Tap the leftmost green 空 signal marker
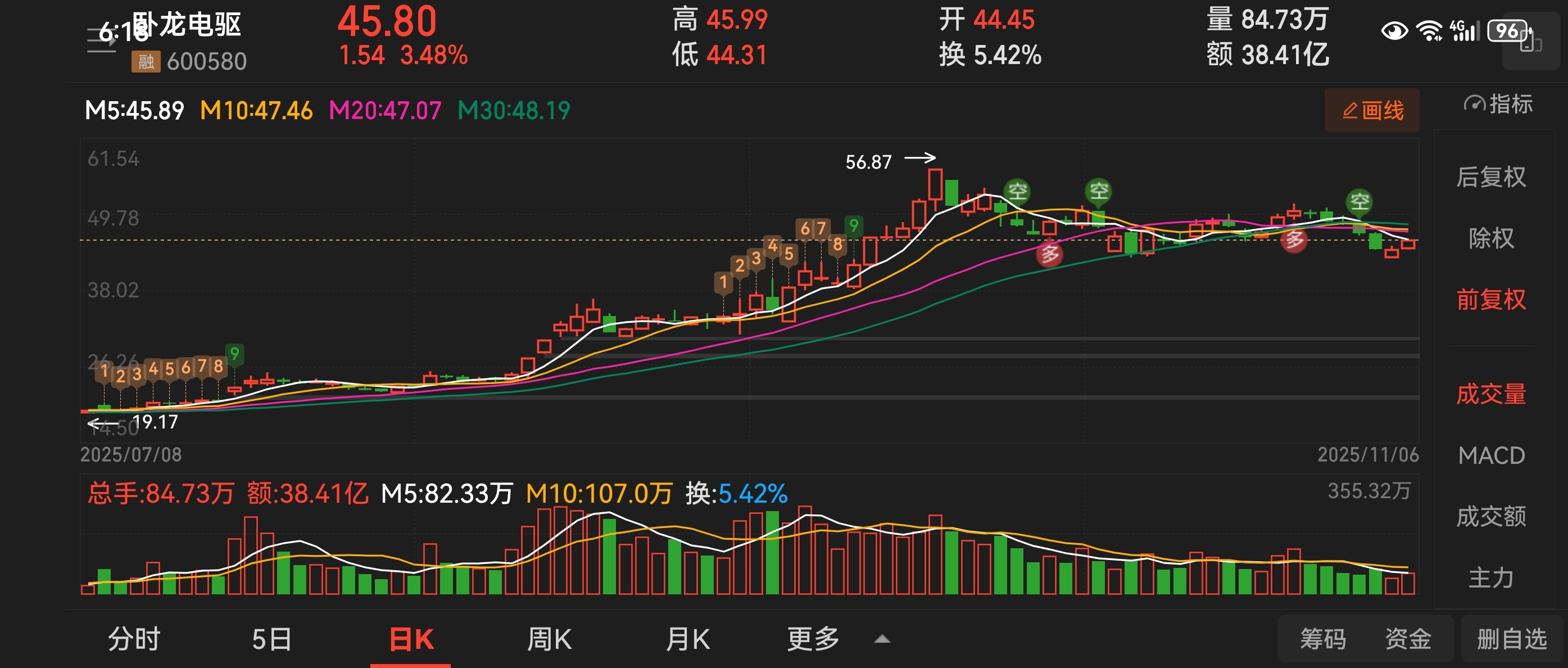Viewport: 1568px width, 668px height. (x=1017, y=192)
